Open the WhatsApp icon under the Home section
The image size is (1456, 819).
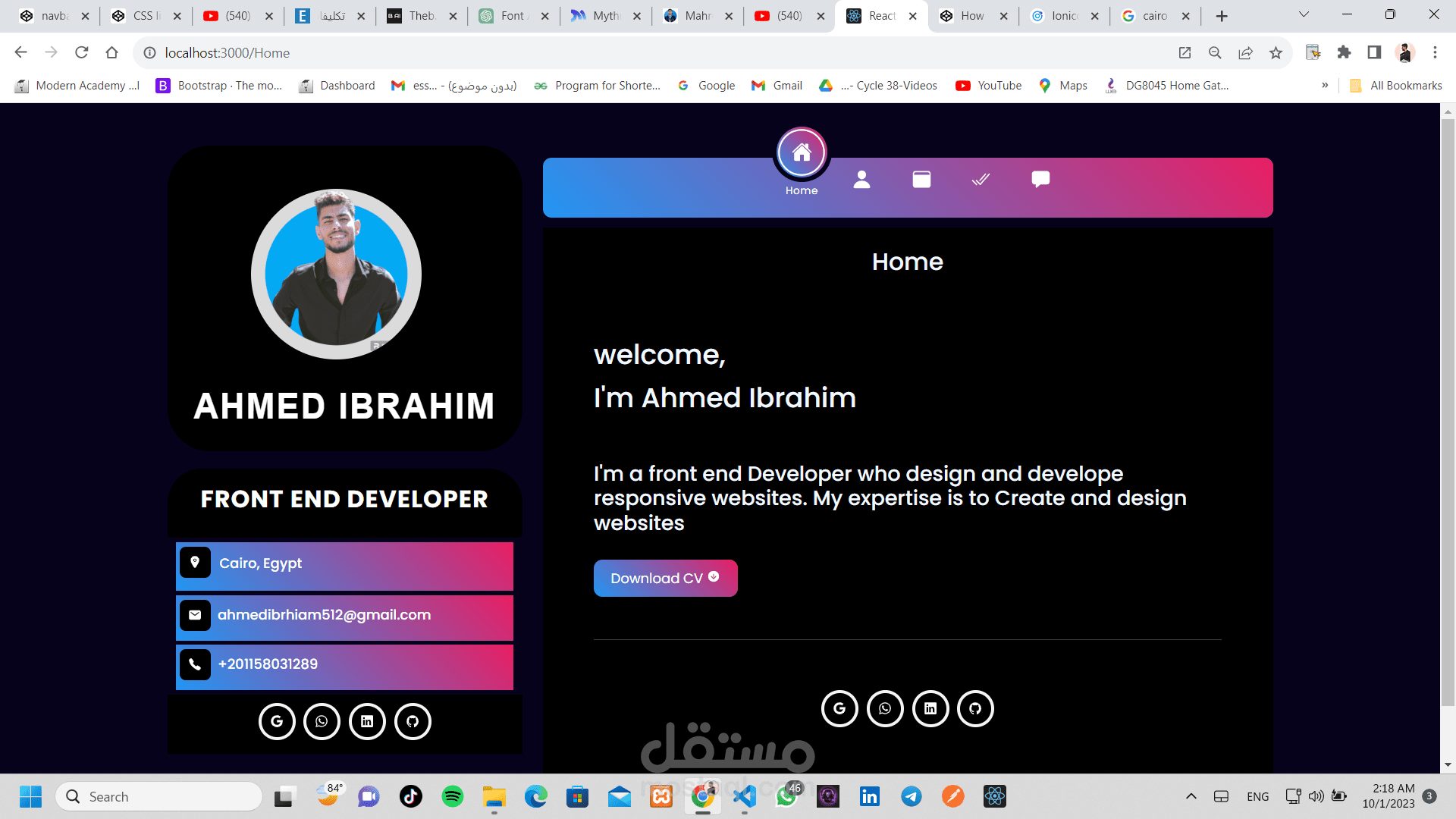(x=885, y=708)
